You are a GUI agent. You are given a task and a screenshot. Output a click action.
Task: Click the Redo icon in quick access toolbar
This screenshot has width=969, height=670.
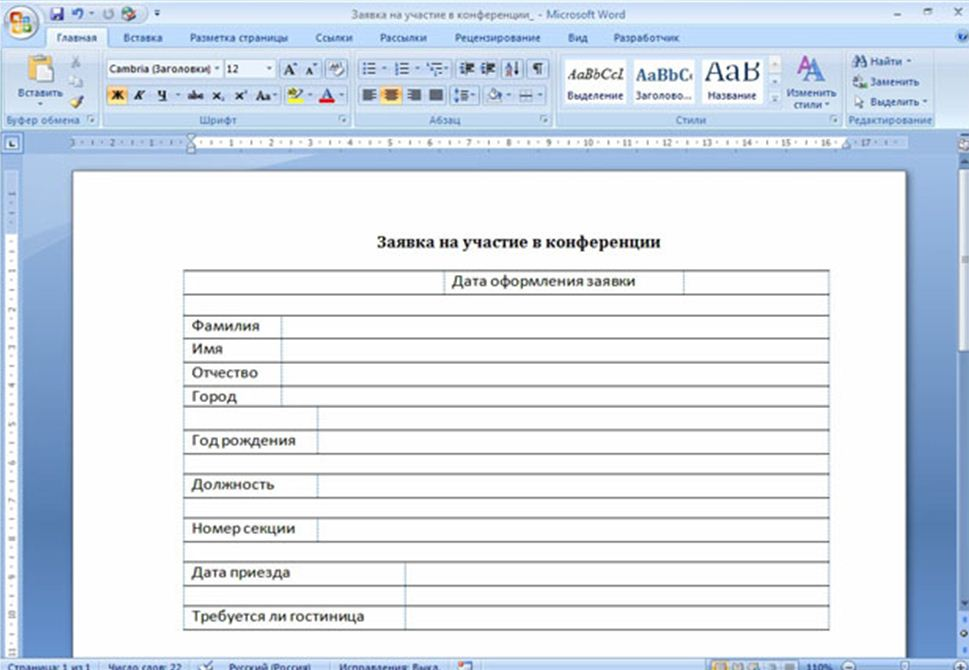[108, 14]
